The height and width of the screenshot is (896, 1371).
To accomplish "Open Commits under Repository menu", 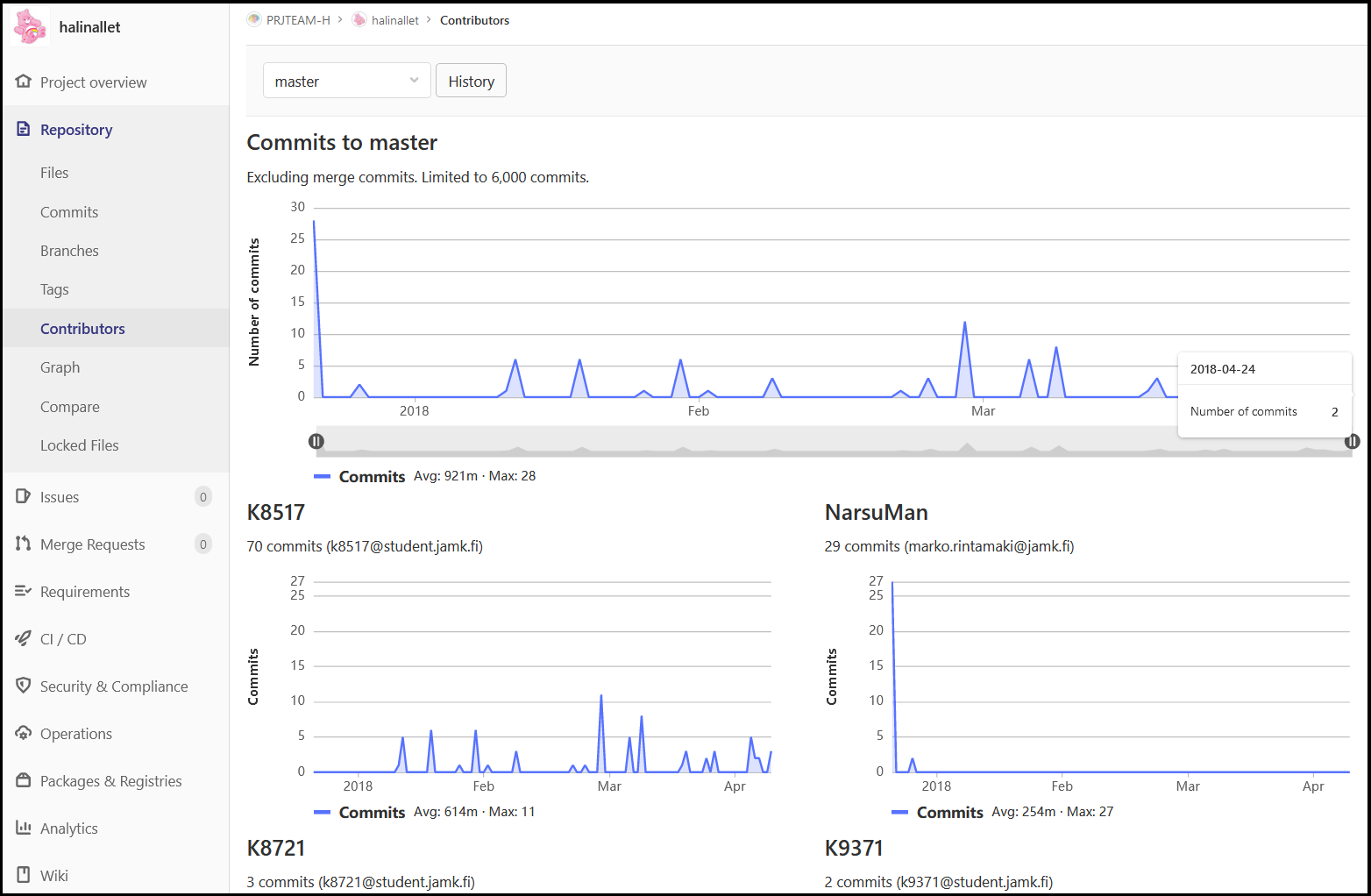I will pyautogui.click(x=69, y=212).
